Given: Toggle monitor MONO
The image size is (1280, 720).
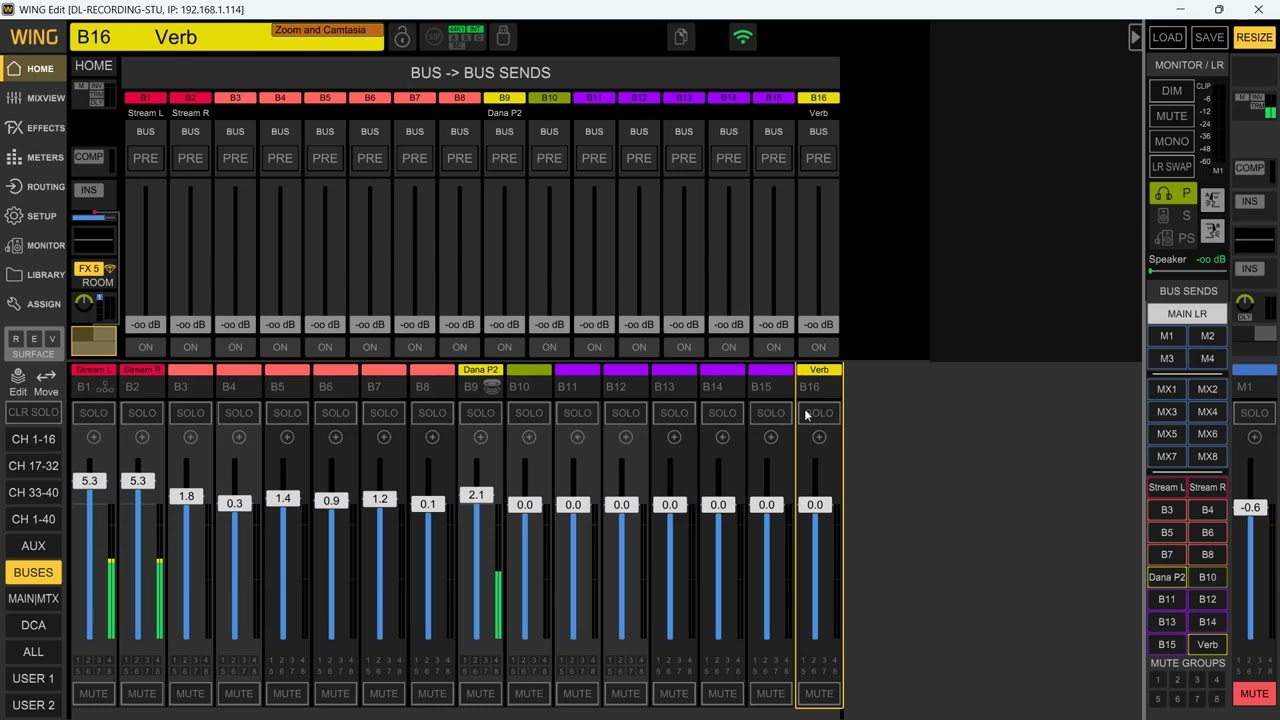Looking at the screenshot, I should click(1172, 141).
